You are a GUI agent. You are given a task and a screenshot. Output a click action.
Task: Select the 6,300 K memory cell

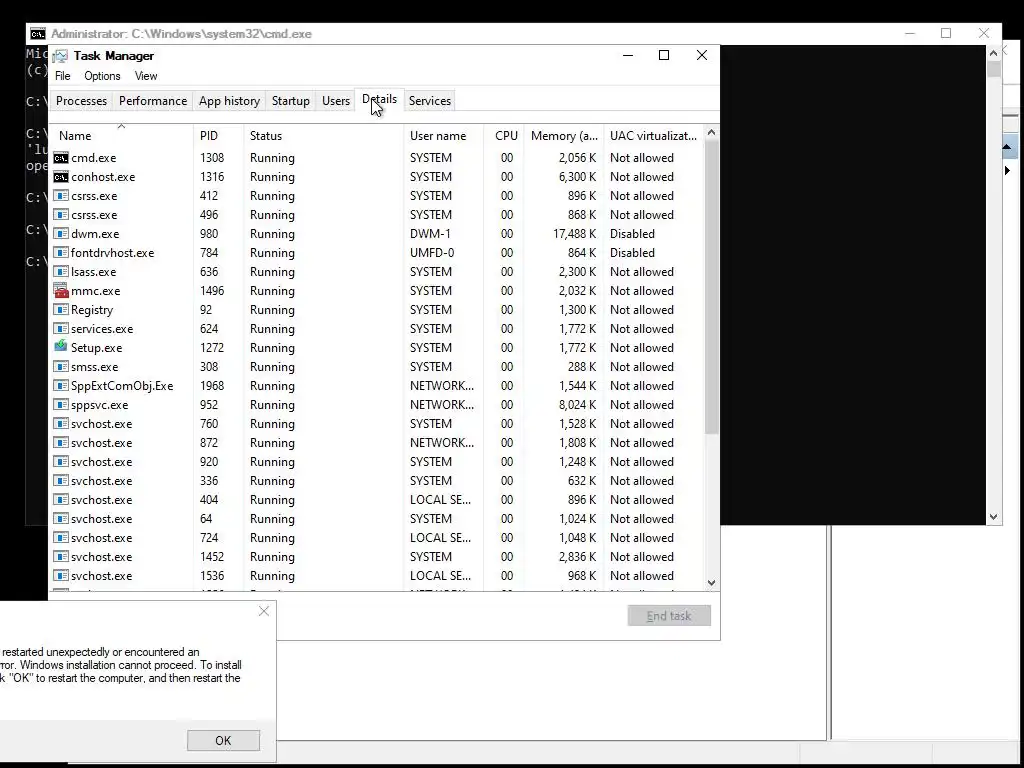tap(577, 177)
